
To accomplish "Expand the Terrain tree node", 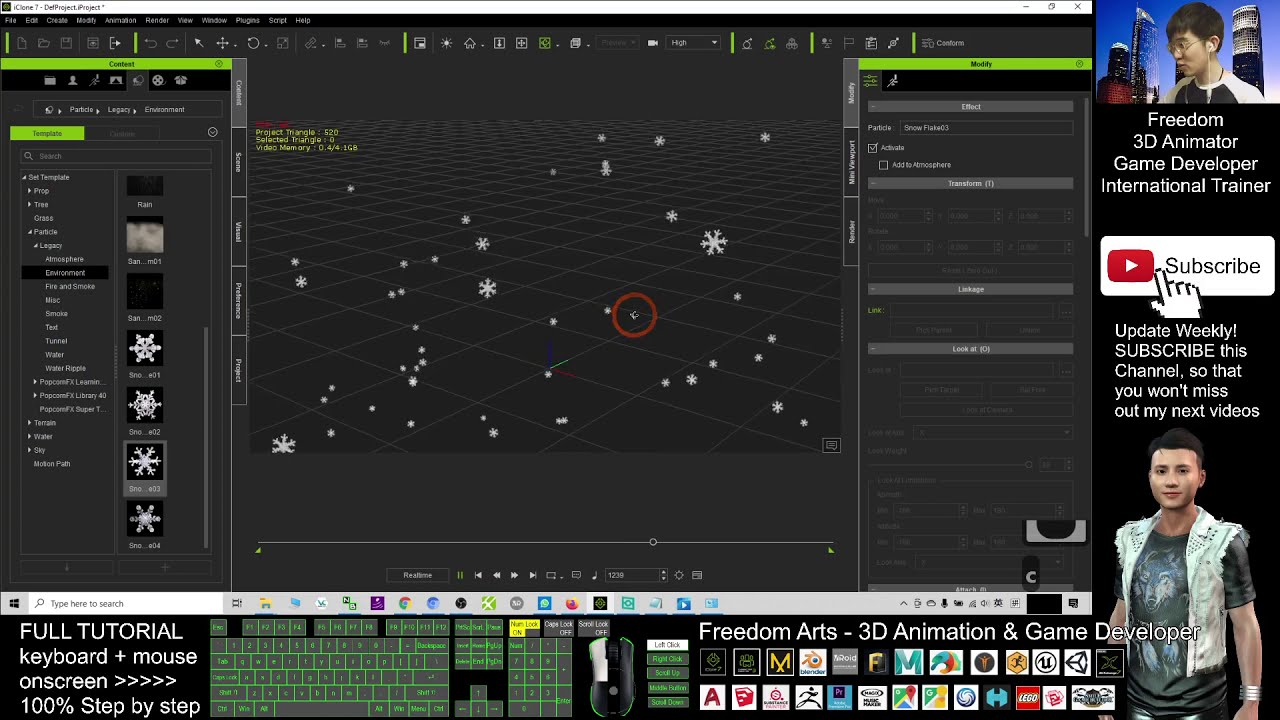I will coord(29,423).
